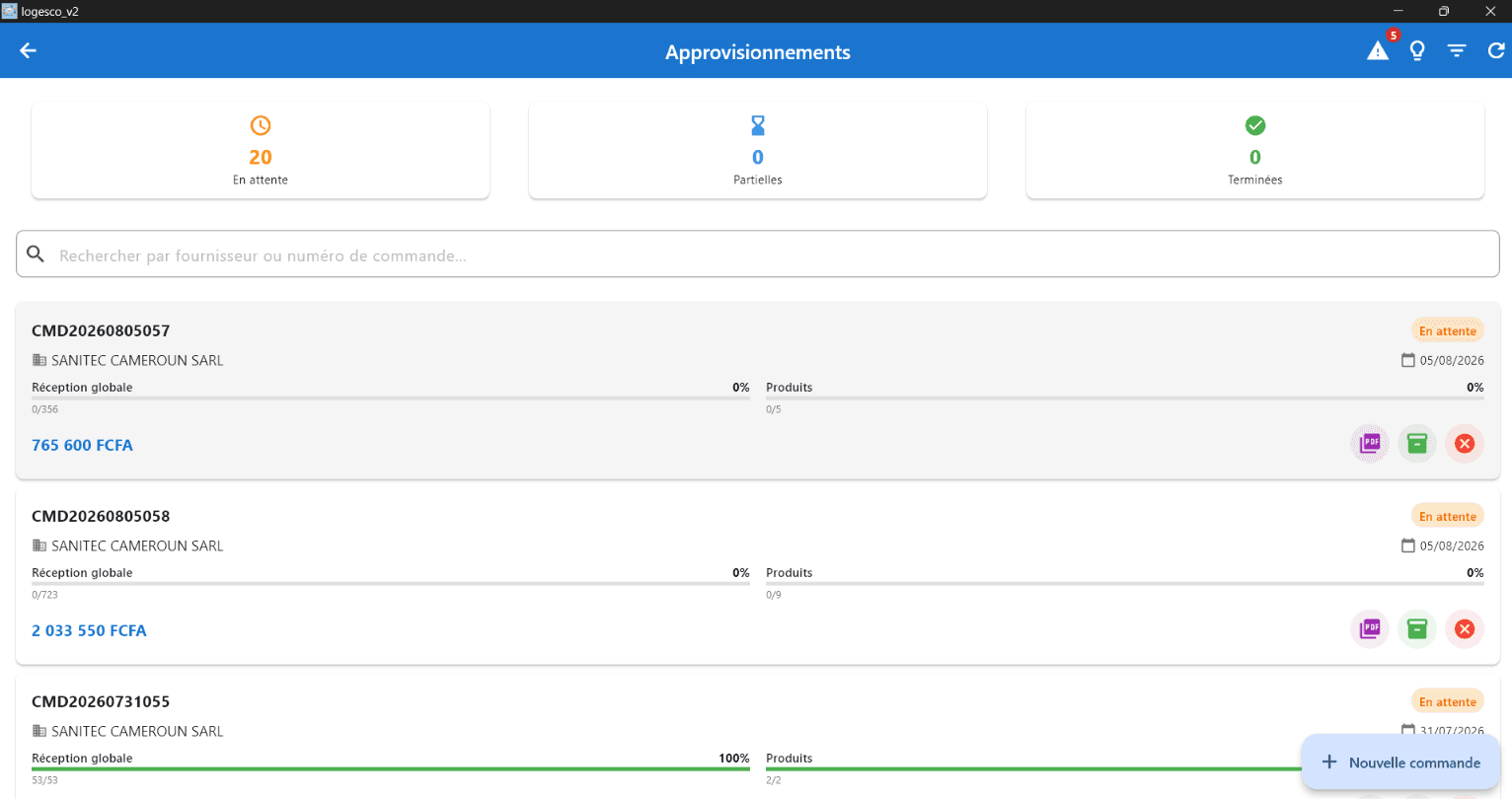1512x799 pixels.
Task: Click Réception globale progress bar of CMD20260805057
Action: (391, 399)
